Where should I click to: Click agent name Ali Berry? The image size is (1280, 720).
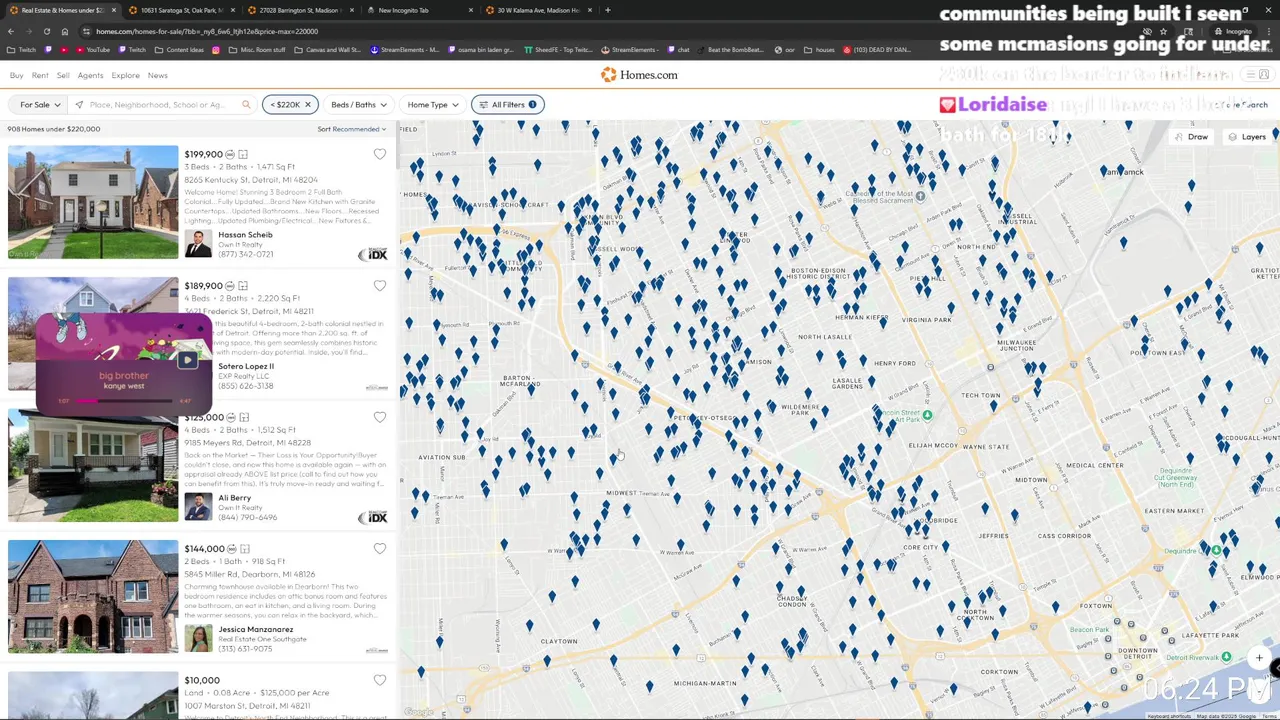click(235, 498)
